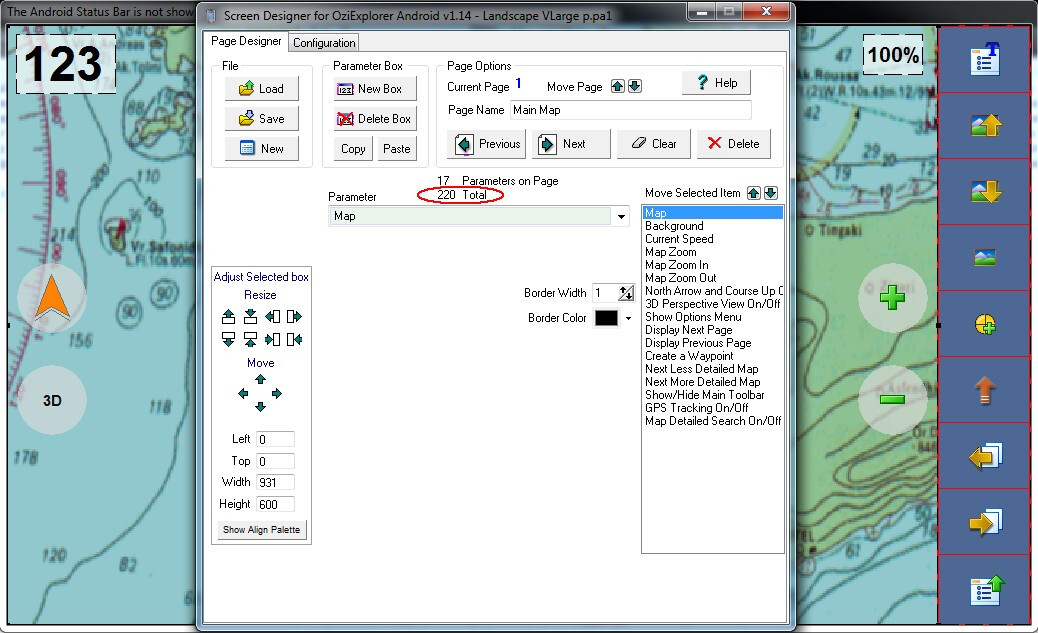This screenshot has width=1038, height=633.
Task: Move selected item down in list
Action: (x=770, y=193)
